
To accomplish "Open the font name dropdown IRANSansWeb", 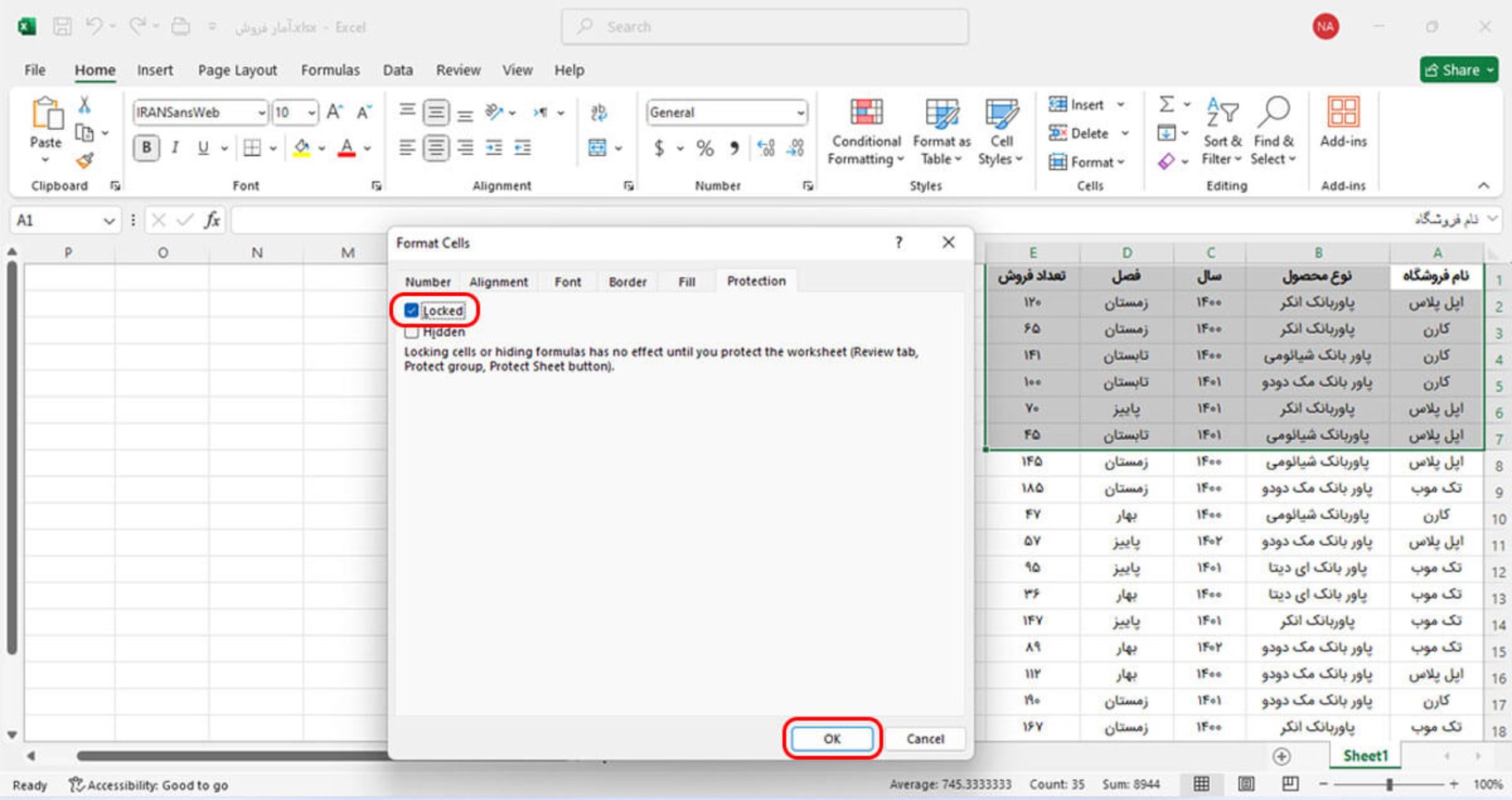I will pyautogui.click(x=261, y=113).
